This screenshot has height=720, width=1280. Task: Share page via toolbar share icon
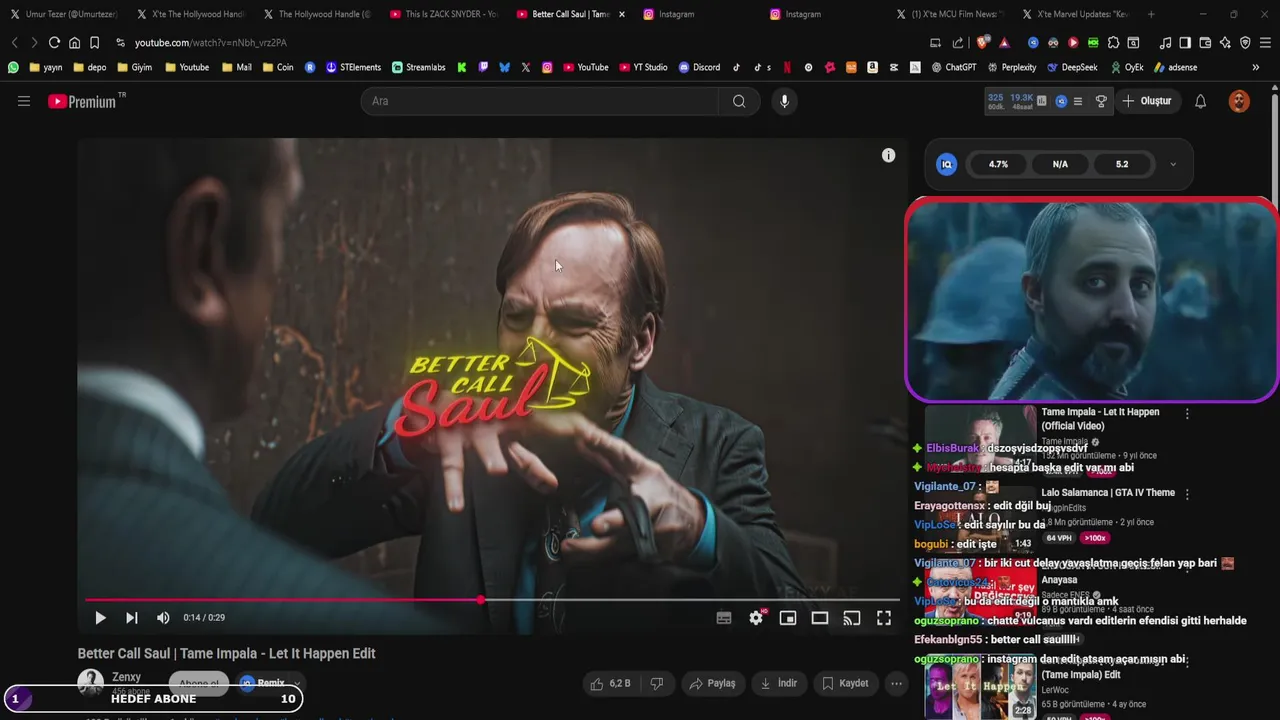tap(958, 43)
